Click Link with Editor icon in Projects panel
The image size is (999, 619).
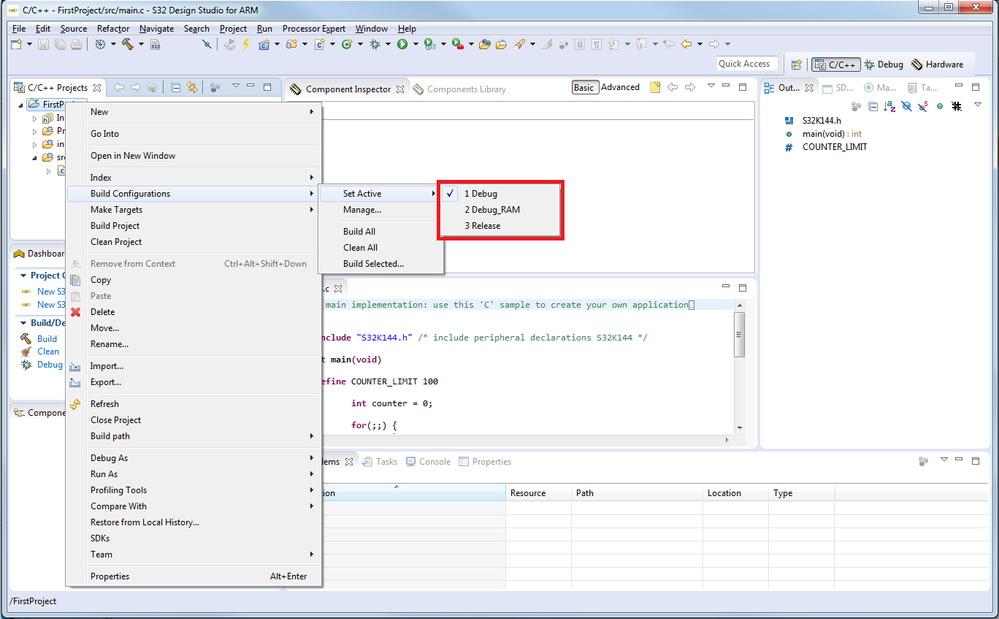coord(192,88)
